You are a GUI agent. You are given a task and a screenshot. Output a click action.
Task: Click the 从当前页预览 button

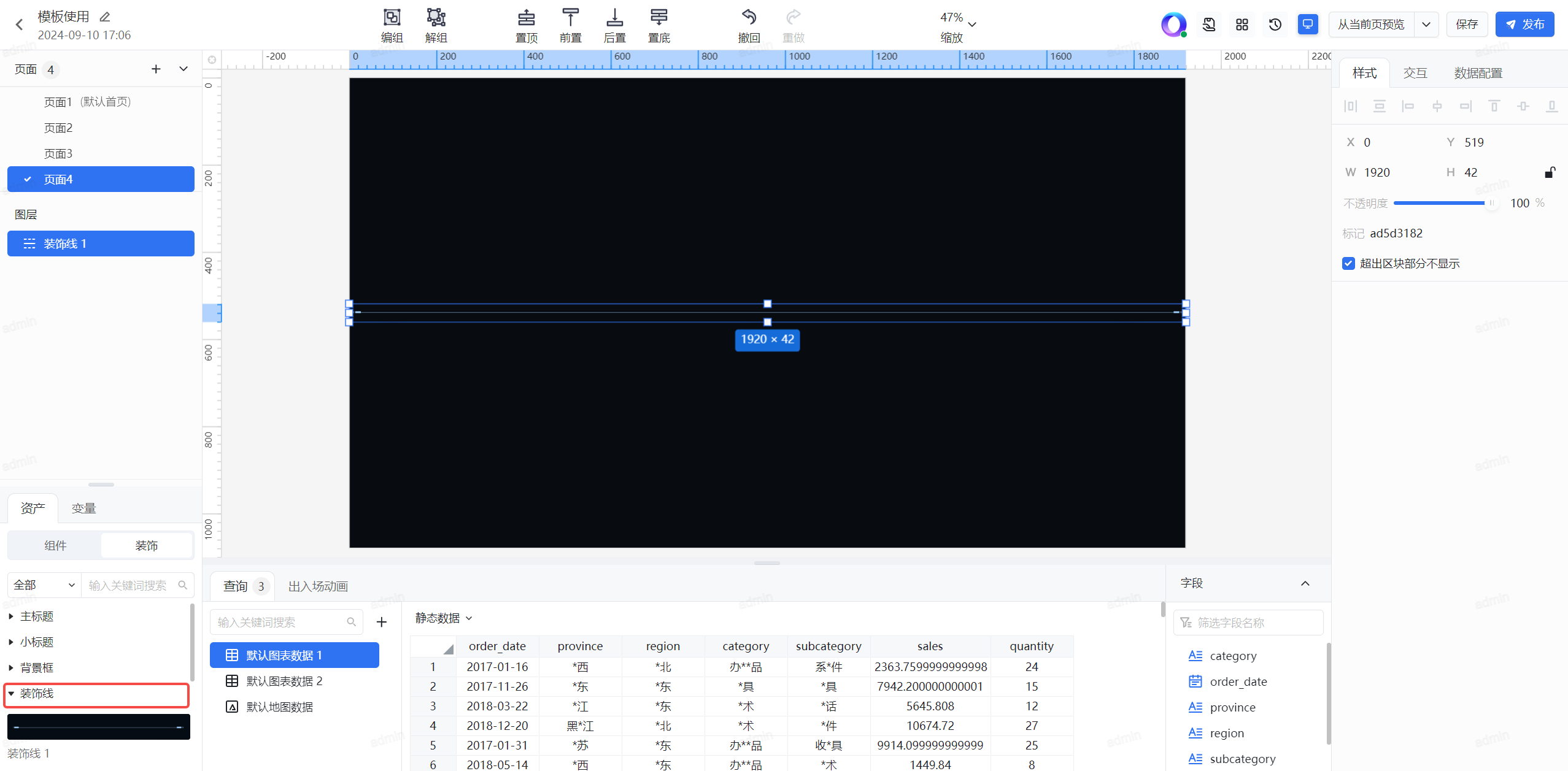coord(1371,25)
